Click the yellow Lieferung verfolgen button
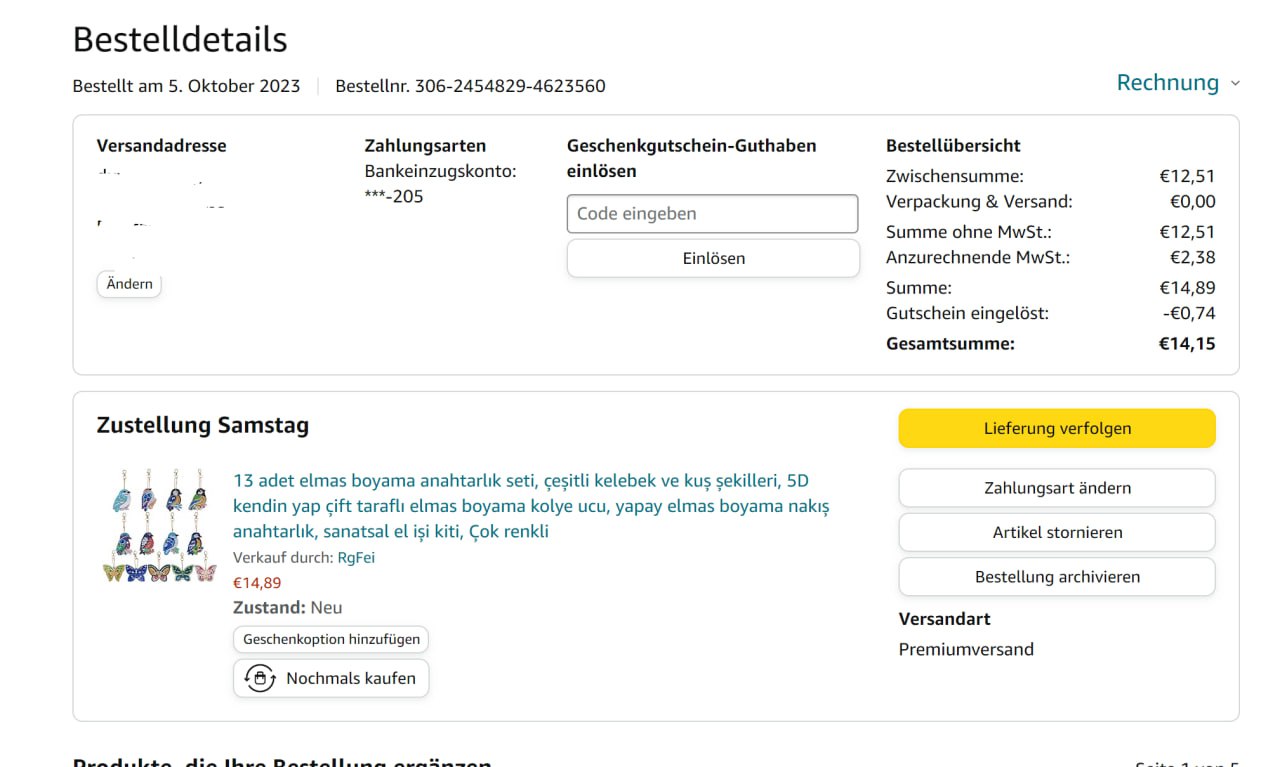The width and height of the screenshot is (1280, 767). coord(1056,428)
